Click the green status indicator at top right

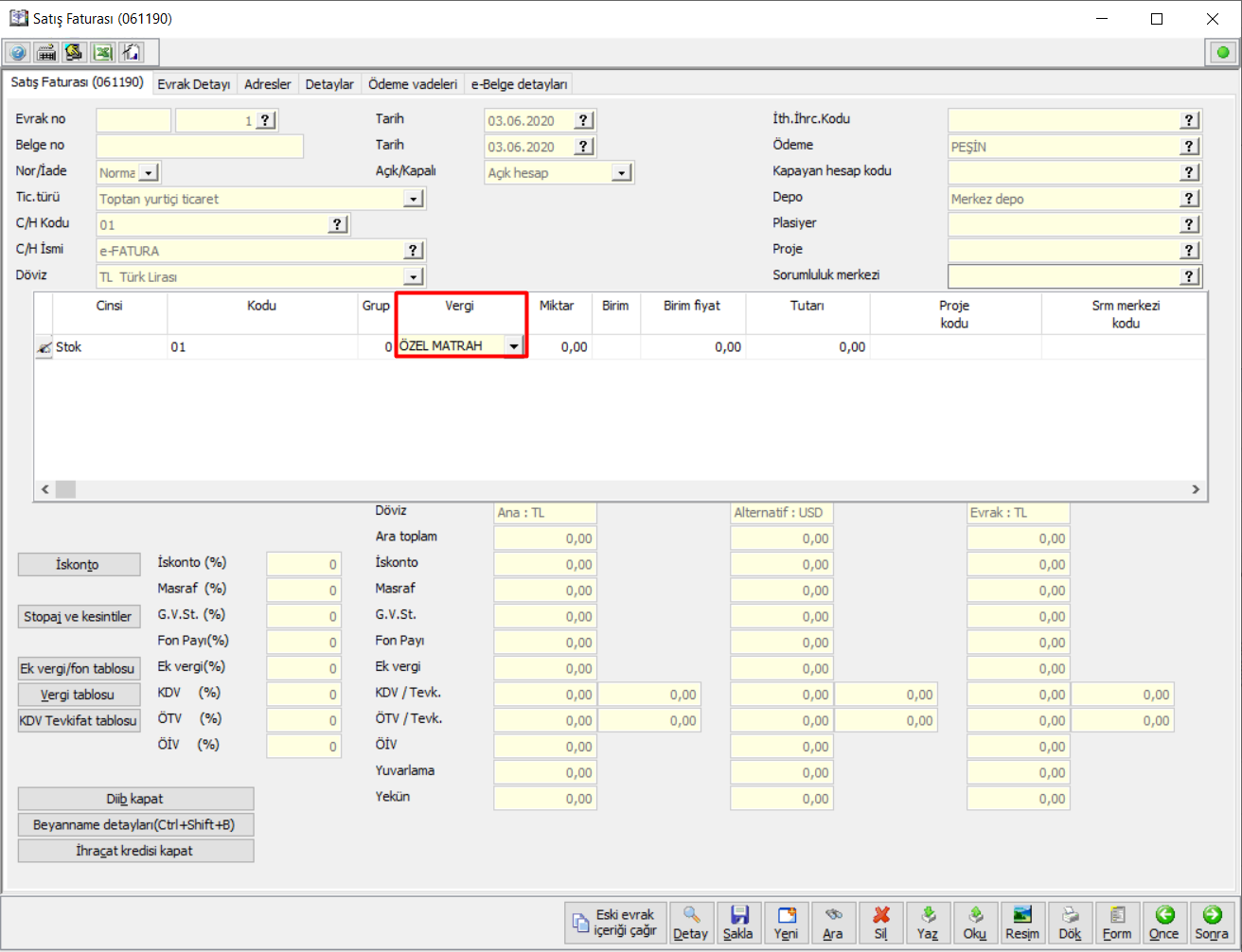1222,53
